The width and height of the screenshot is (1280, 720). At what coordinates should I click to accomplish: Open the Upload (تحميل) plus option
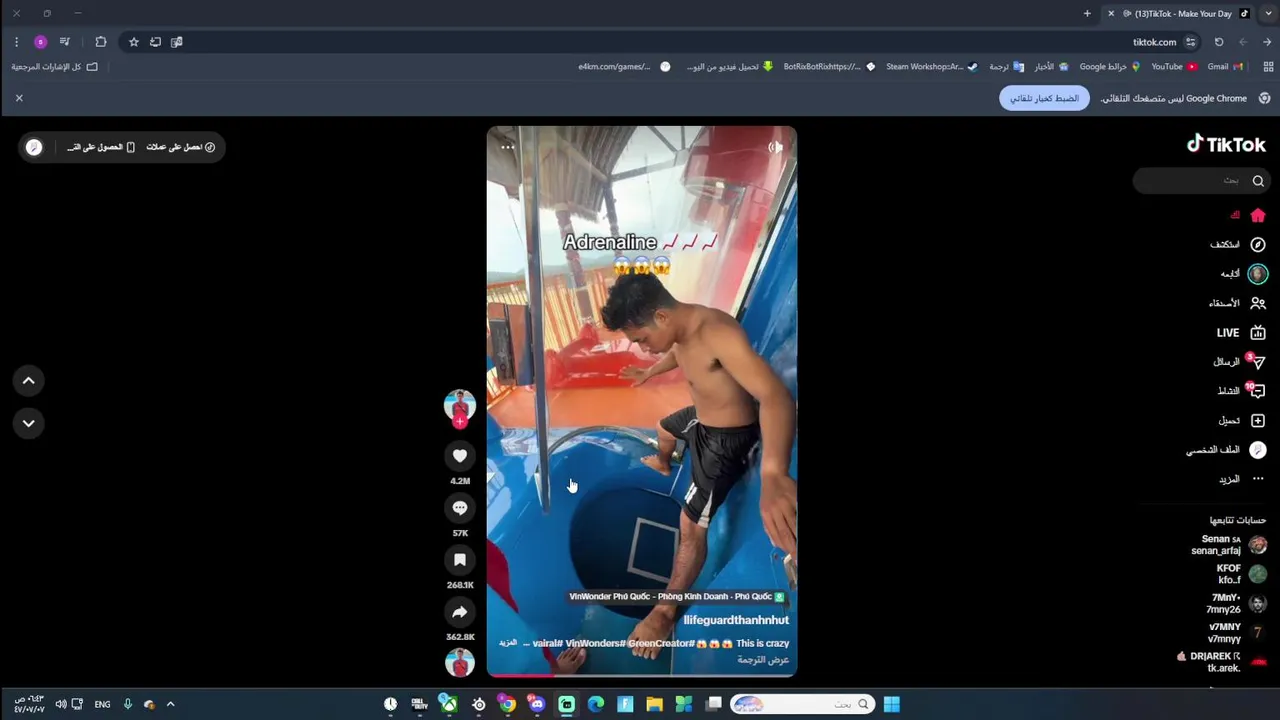1242,421
